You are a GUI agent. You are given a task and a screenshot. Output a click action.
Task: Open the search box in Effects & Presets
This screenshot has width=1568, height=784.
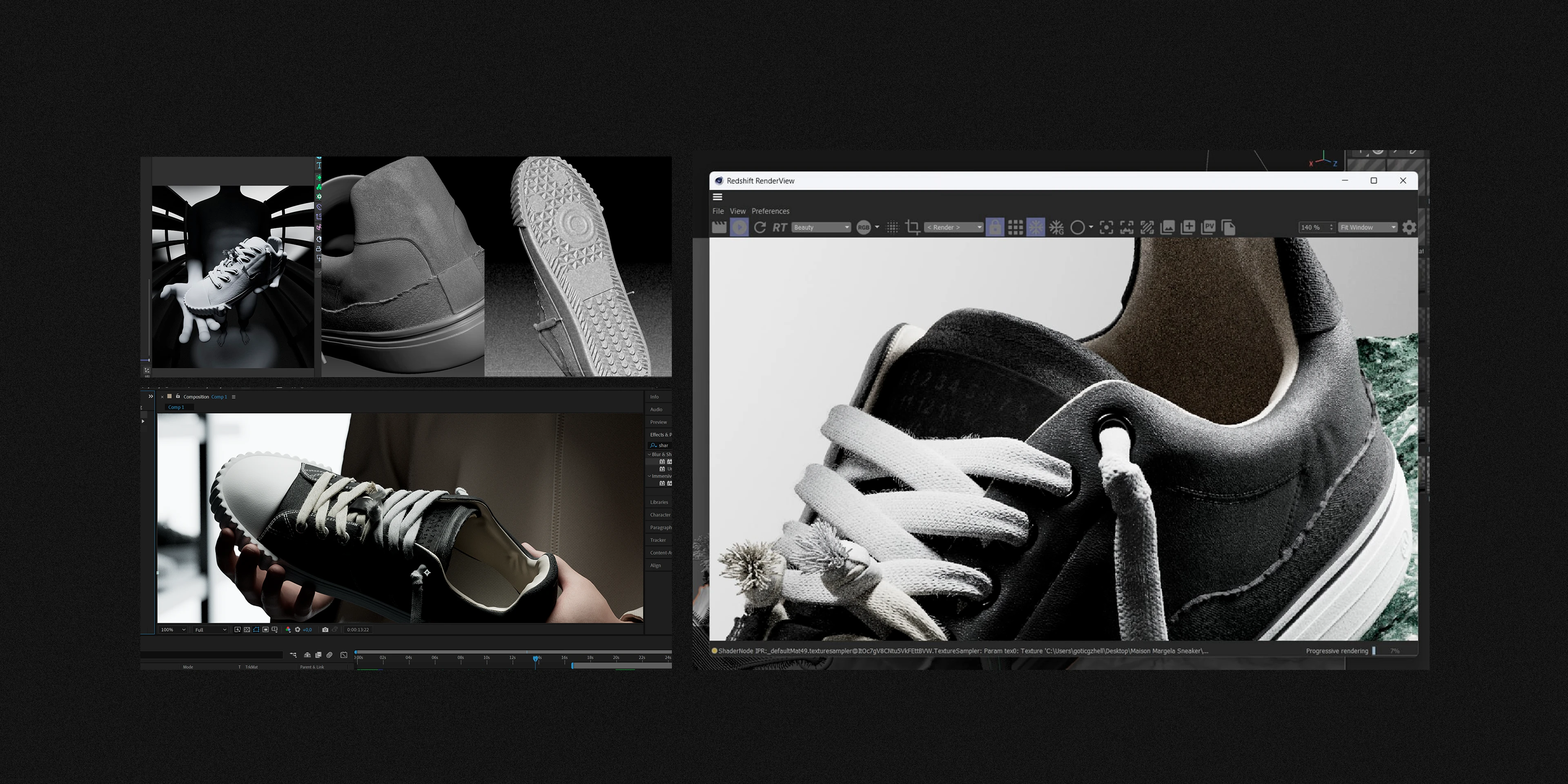click(x=661, y=445)
